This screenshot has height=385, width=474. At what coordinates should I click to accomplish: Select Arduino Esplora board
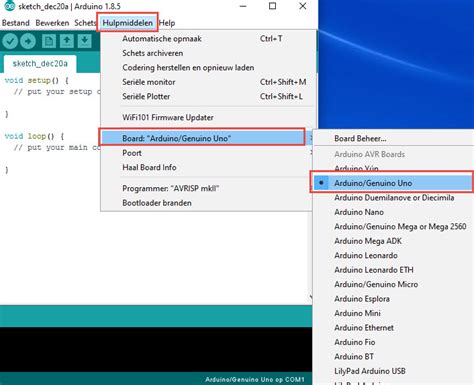click(393, 299)
